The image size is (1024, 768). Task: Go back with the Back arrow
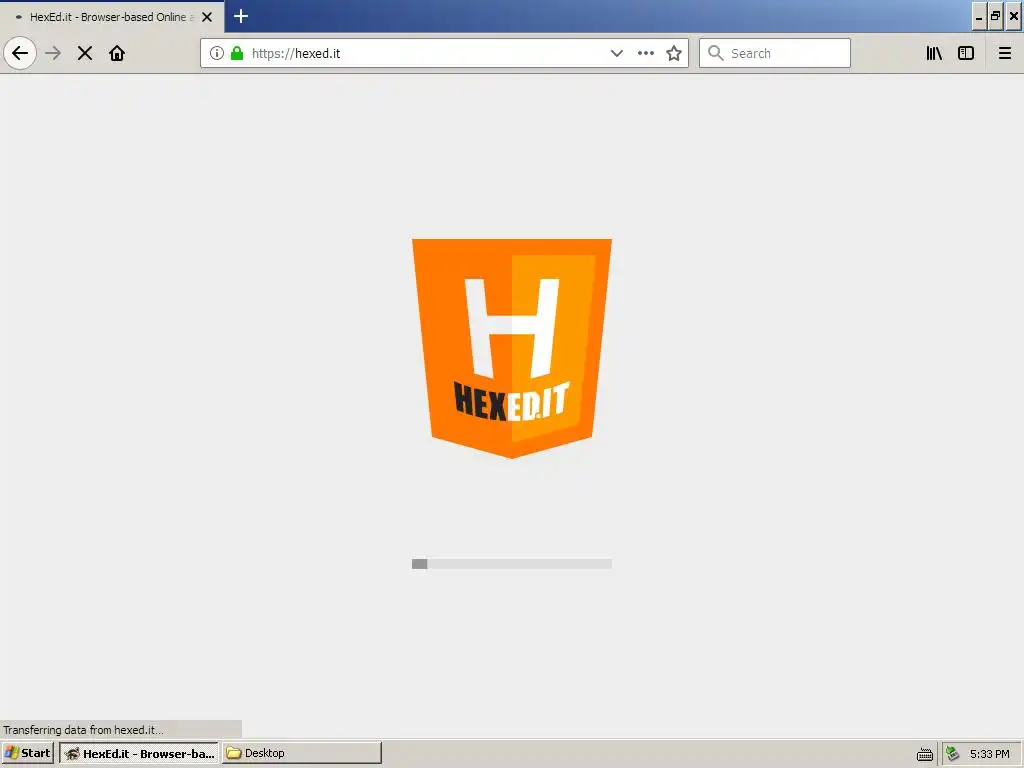pos(20,53)
